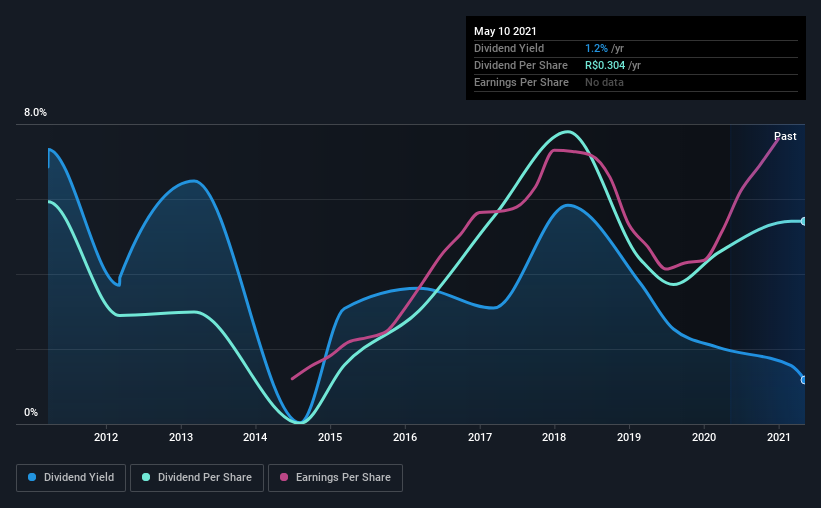The image size is (821, 508).
Task: Toggle the Dividend Yield legend button
Action: (71, 478)
